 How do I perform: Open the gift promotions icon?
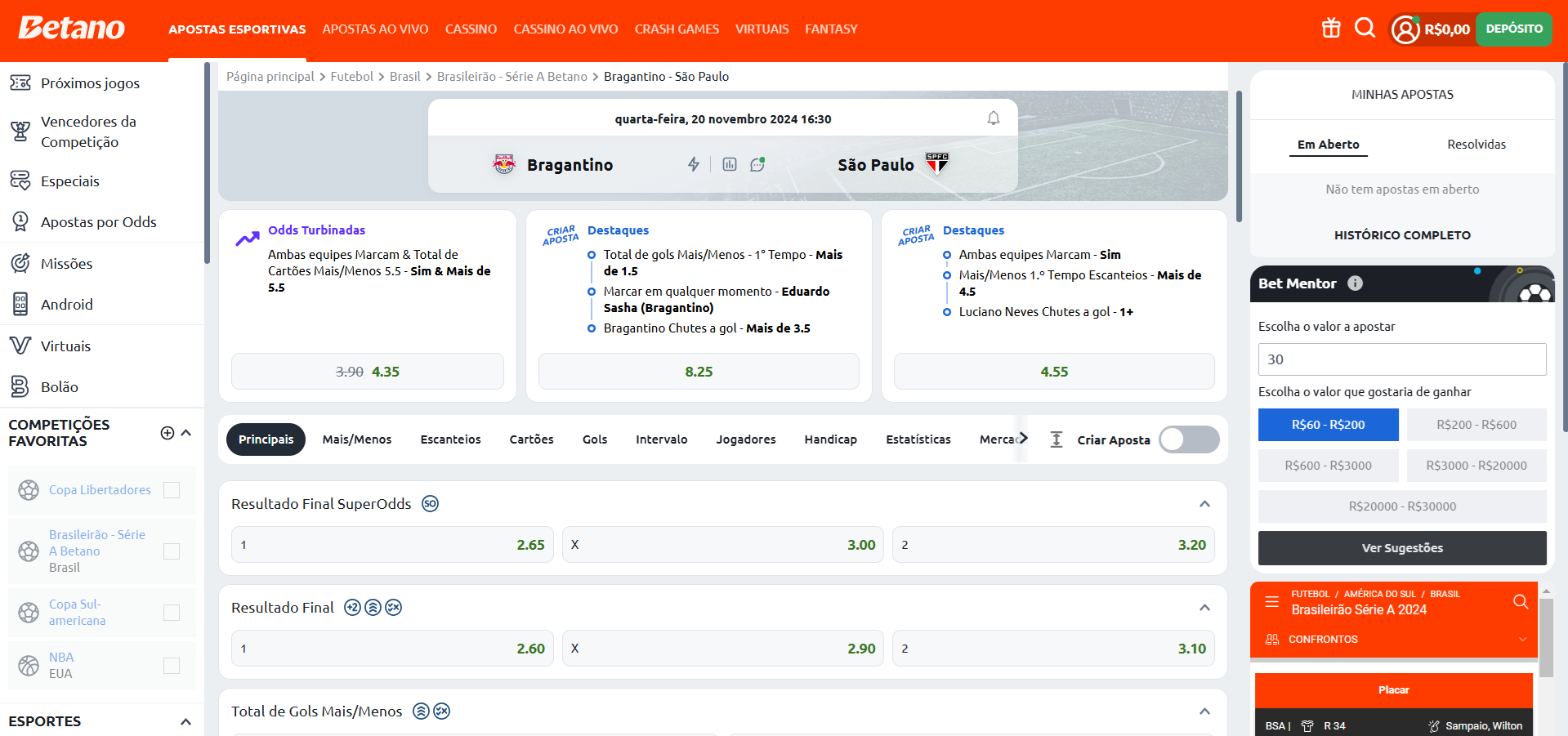coord(1331,29)
